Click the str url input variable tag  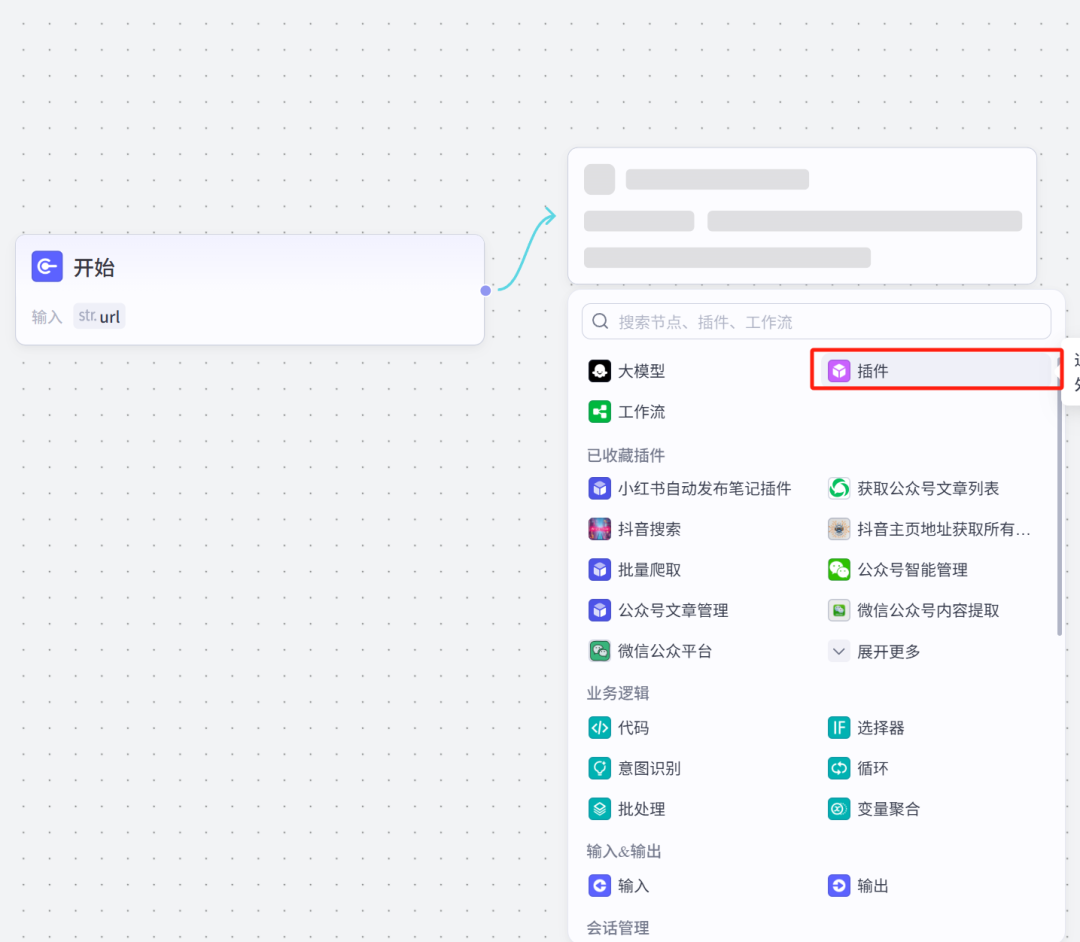(99, 316)
